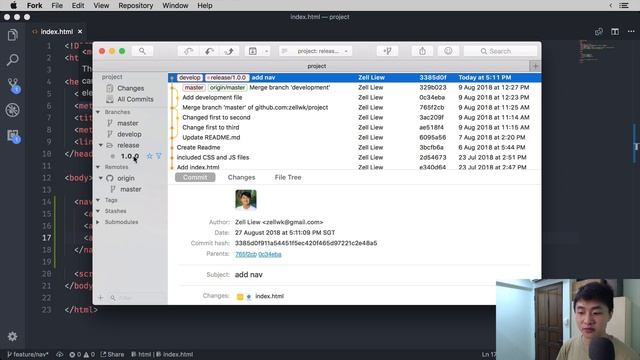Screen dimensions: 640x360
Task: Open project release branch selector dropdown
Action: pyautogui.click(x=315, y=51)
